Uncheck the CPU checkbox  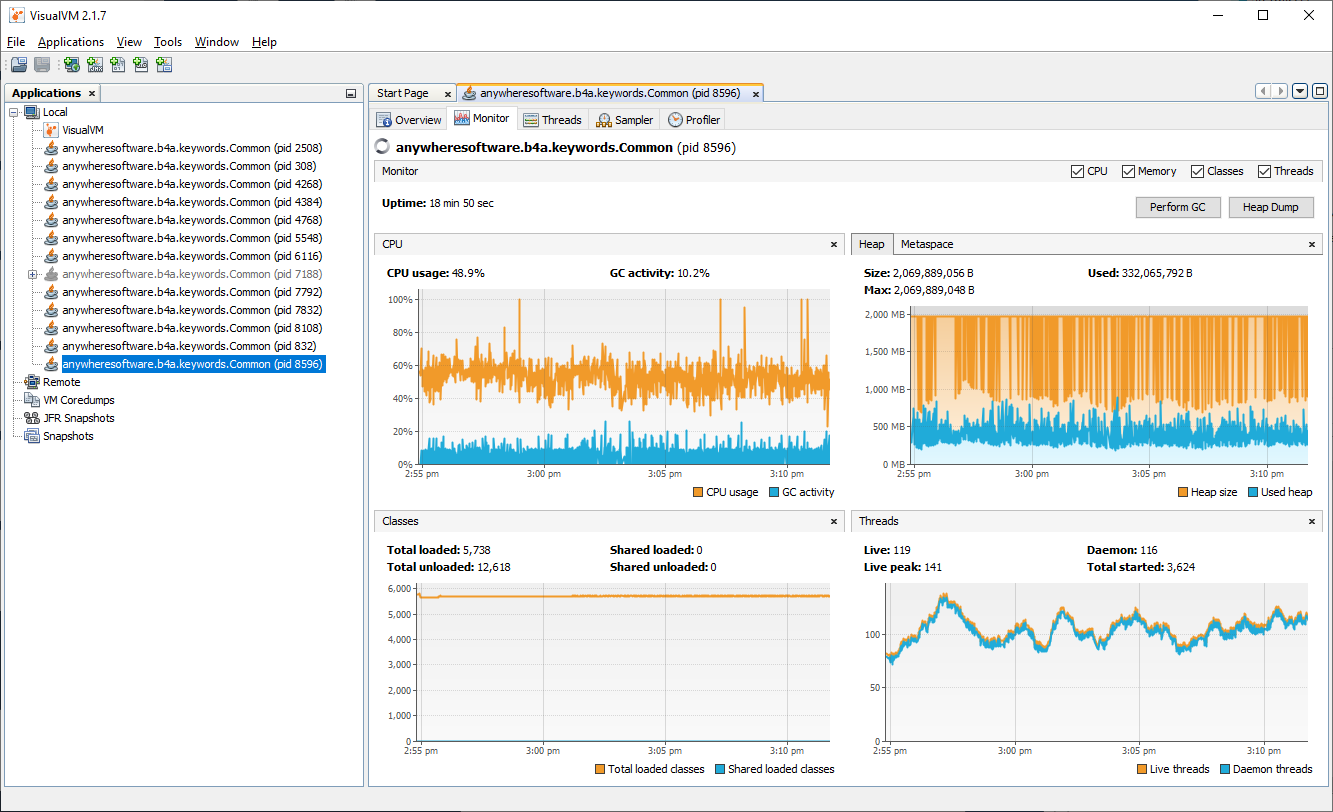(1077, 171)
